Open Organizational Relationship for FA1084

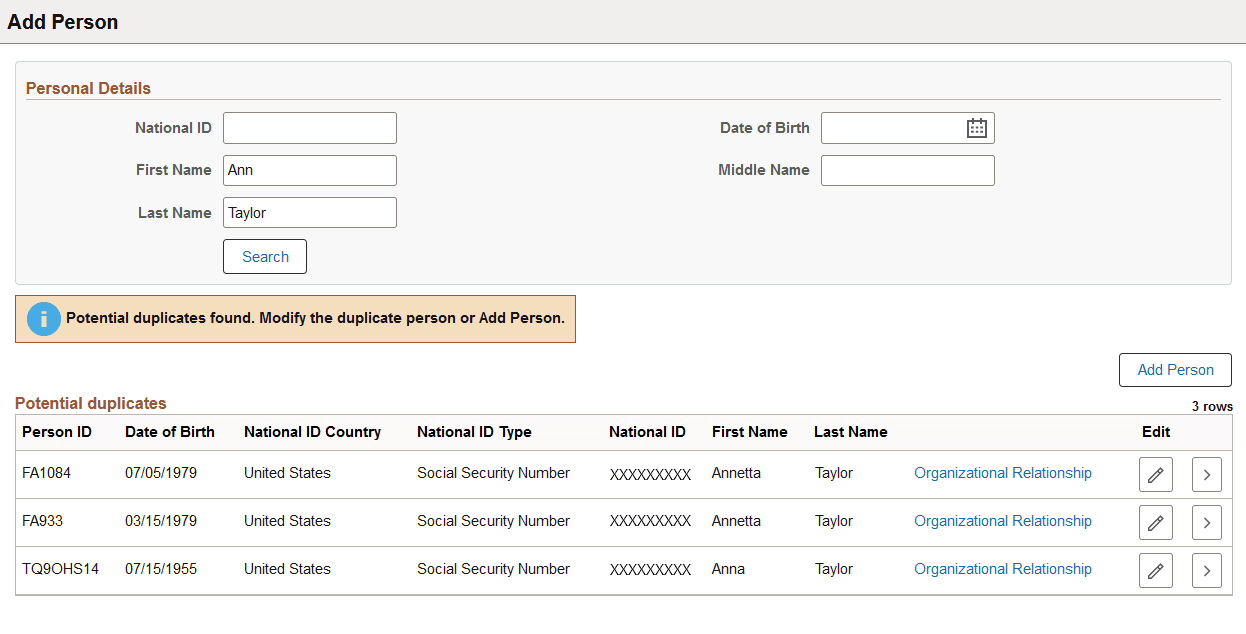click(x=1002, y=472)
